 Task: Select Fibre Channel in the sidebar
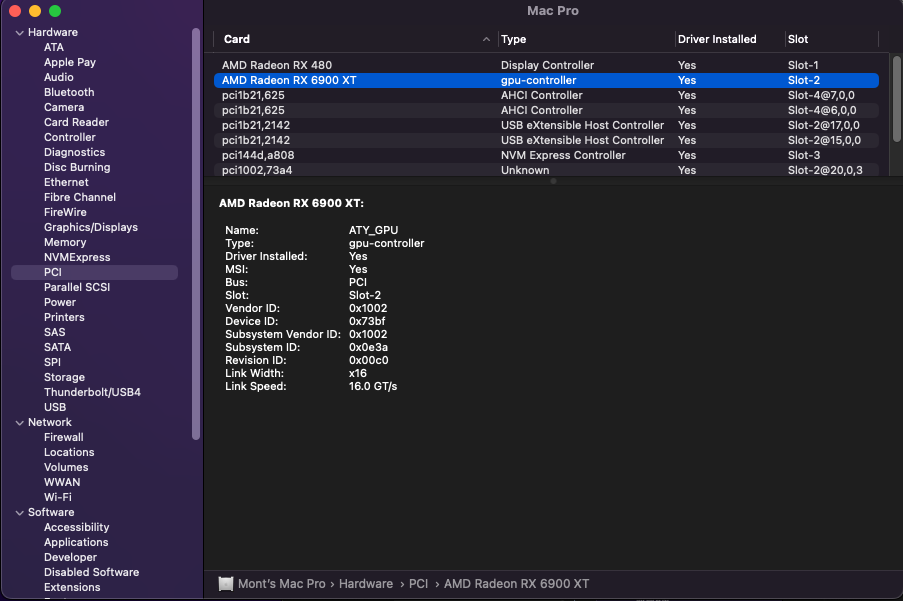coord(80,197)
